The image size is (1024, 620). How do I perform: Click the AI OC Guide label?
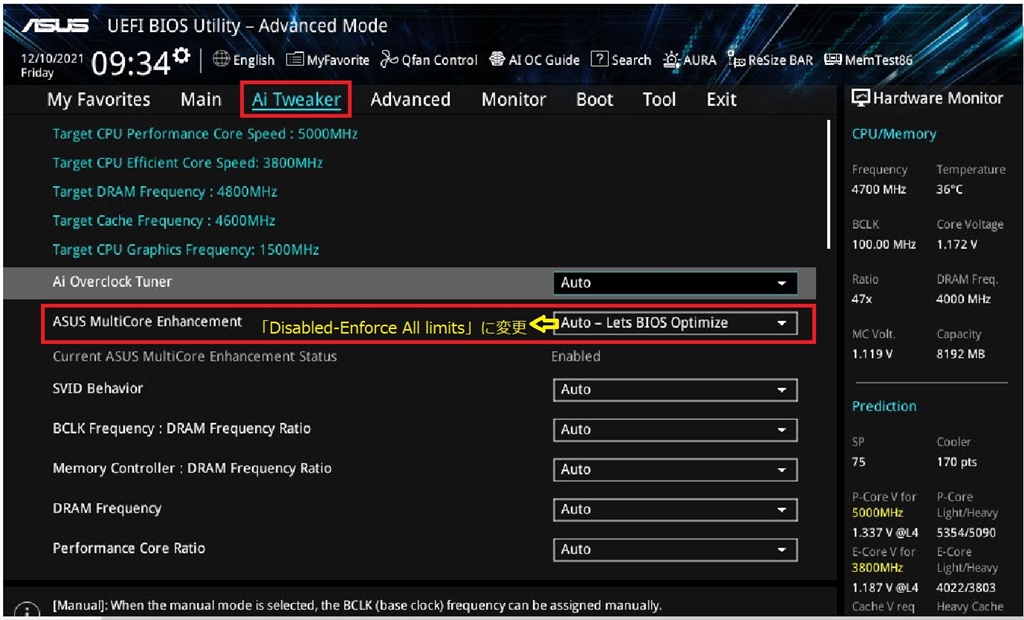click(544, 60)
